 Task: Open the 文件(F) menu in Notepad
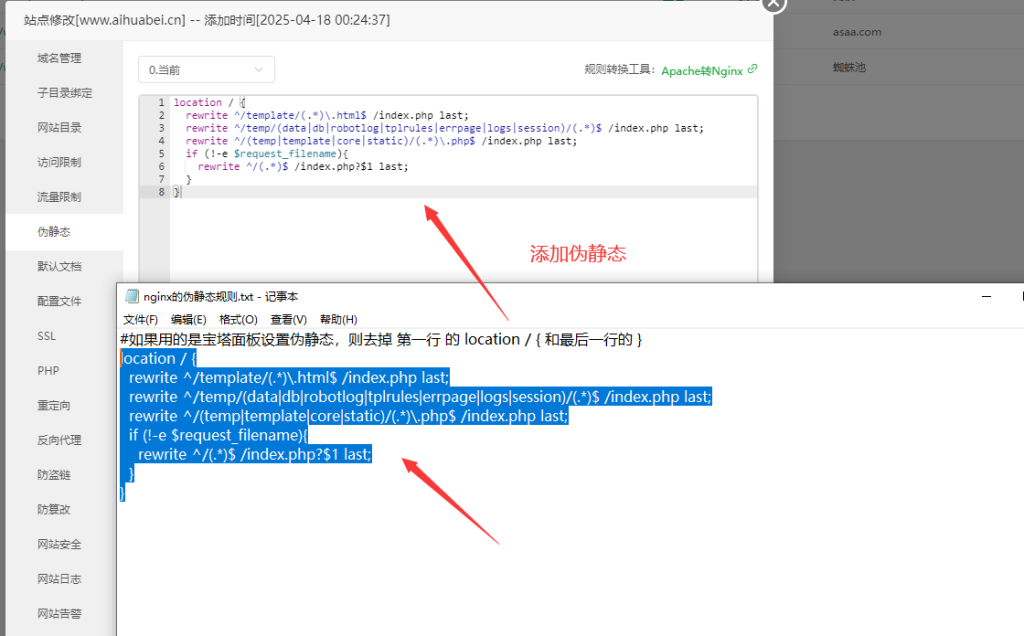click(140, 319)
